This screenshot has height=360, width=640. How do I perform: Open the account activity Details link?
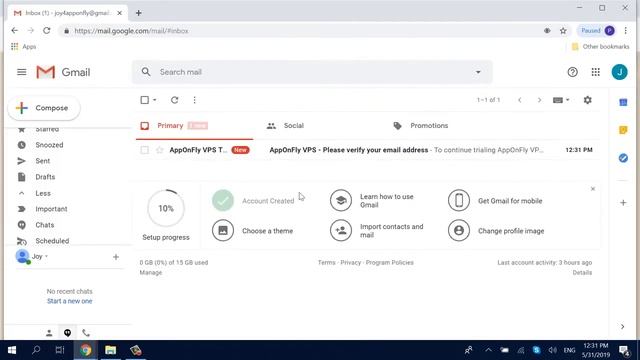pos(582,273)
